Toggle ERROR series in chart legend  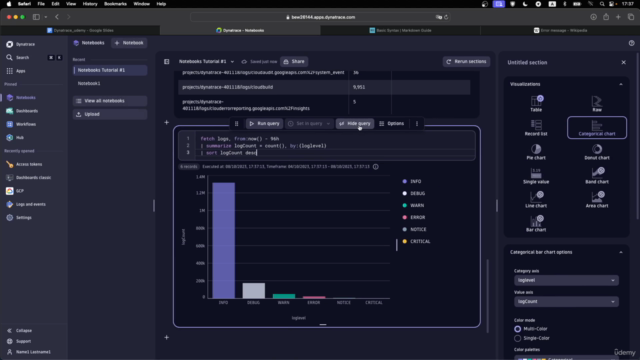[413, 218]
